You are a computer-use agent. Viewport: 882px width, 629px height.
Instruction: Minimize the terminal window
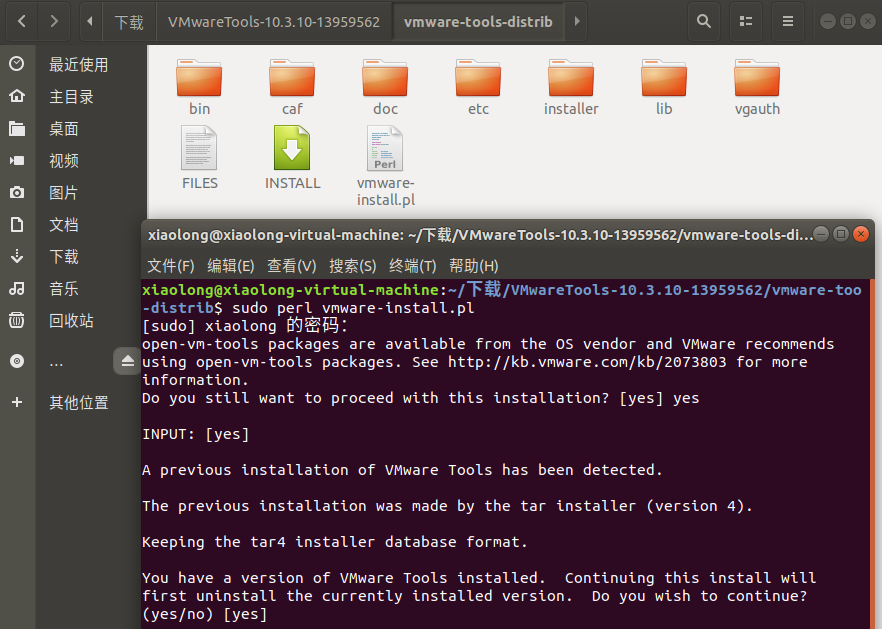(821, 234)
